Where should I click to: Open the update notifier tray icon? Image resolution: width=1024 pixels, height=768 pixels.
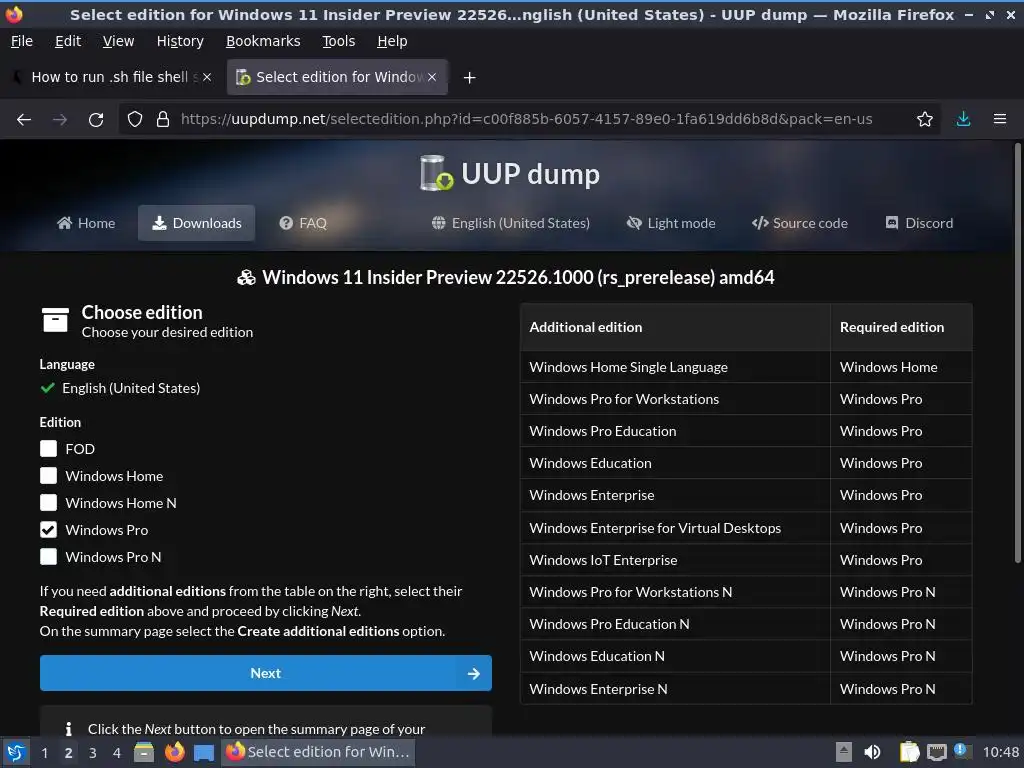pyautogui.click(x=962, y=751)
